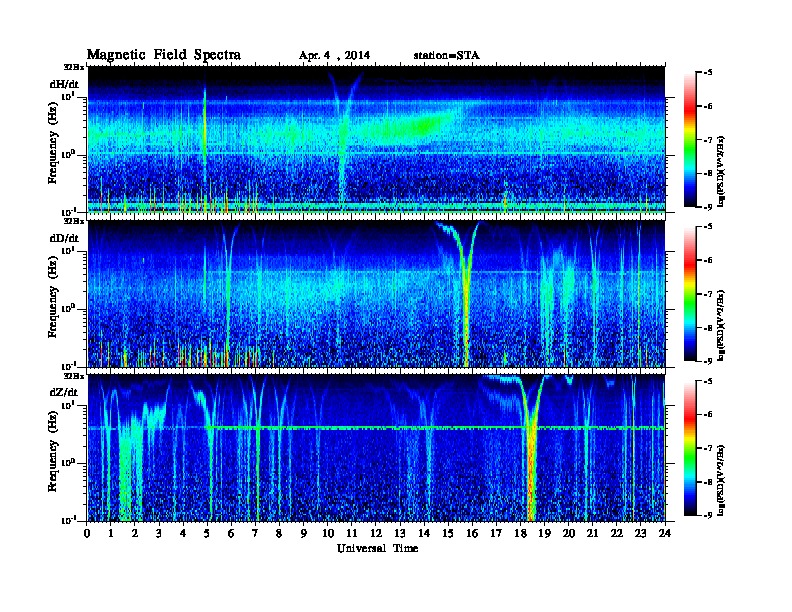Click hour tick label "1" on time axis
The width and height of the screenshot is (792, 612).
tap(111, 533)
